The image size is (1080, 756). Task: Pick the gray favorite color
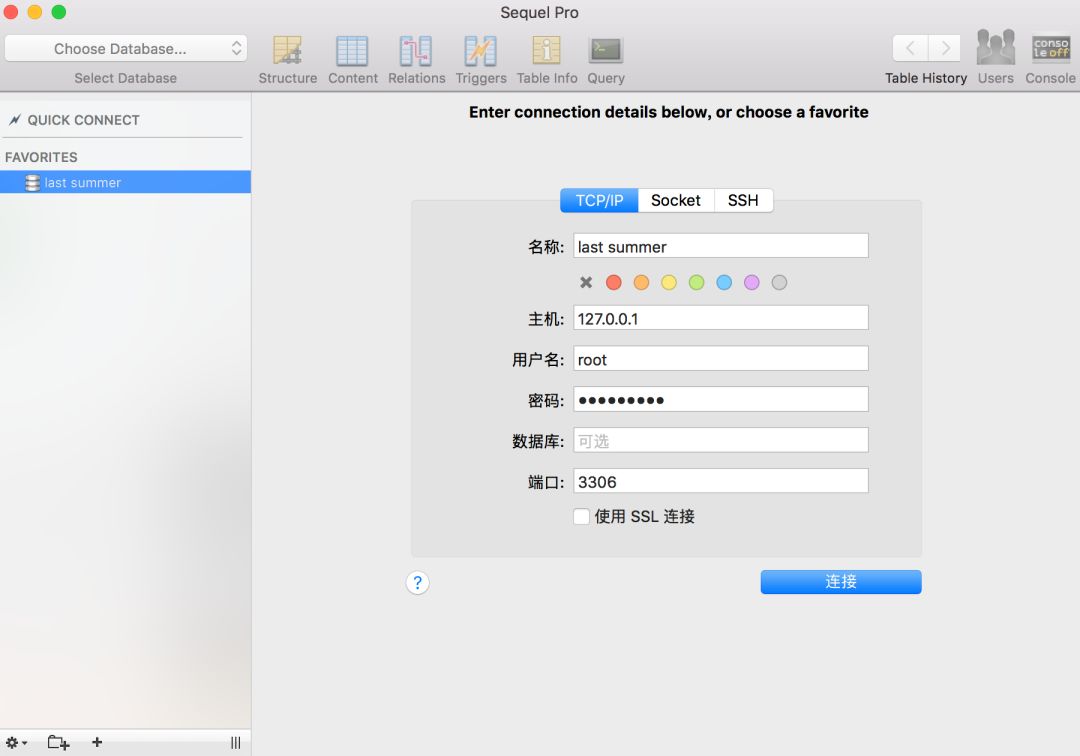tap(779, 282)
